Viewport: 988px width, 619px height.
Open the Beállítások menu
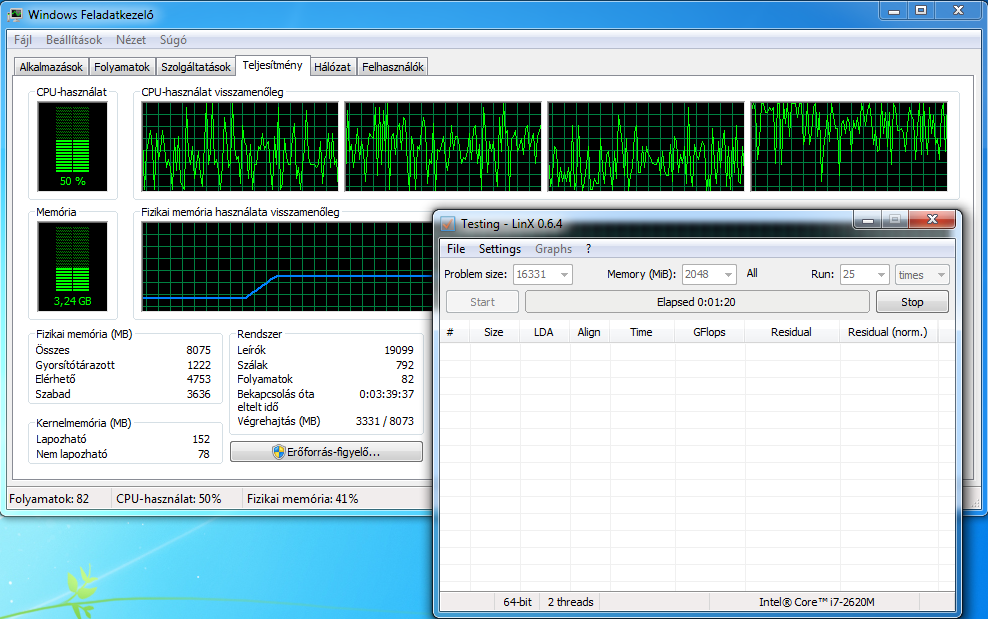point(74,40)
